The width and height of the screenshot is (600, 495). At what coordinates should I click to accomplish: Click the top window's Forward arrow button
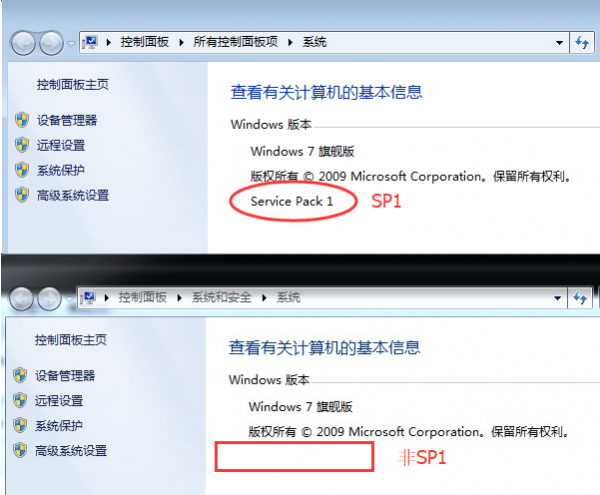point(51,43)
